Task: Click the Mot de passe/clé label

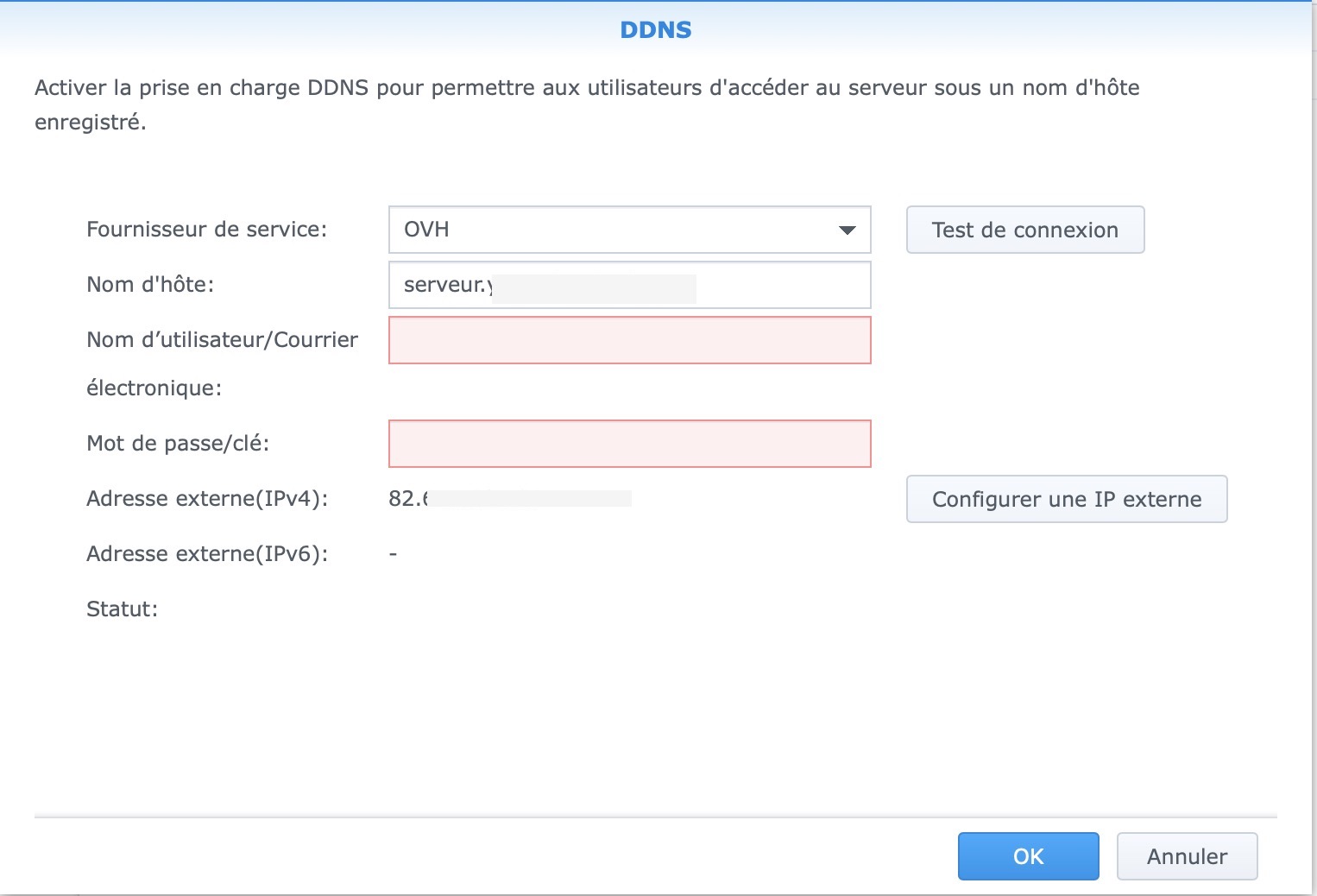Action: [x=178, y=444]
